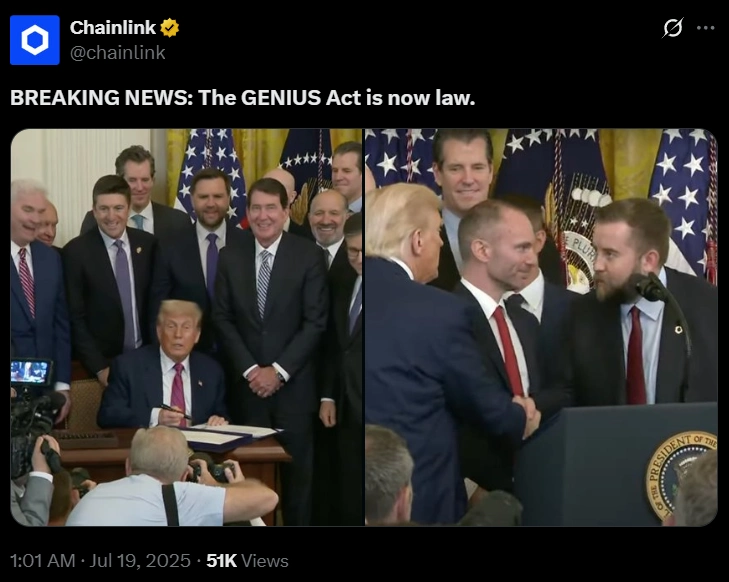This screenshot has width=729, height=582.
Task: Click the bearded man's dark red tie
Action: pos(636,356)
